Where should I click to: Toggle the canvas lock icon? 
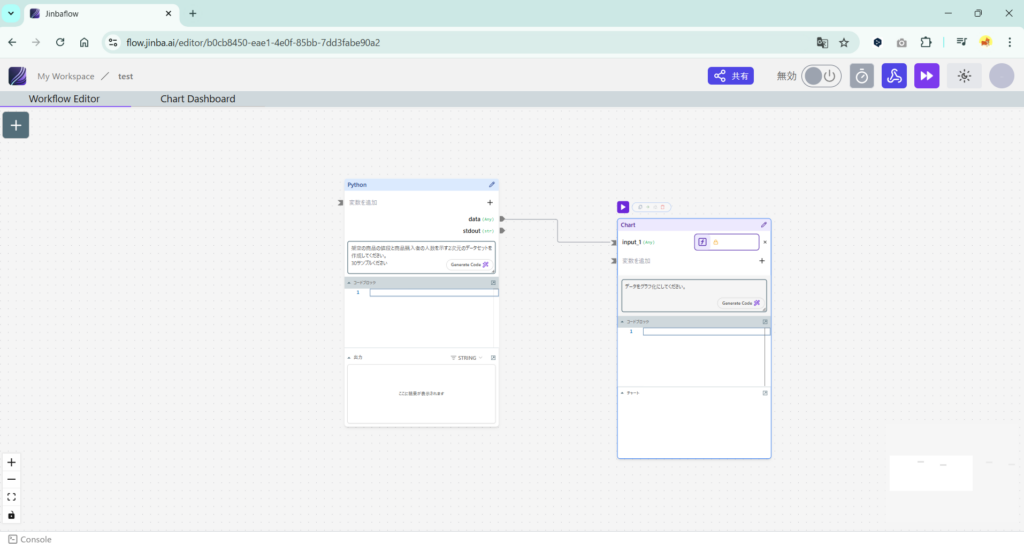click(12, 515)
